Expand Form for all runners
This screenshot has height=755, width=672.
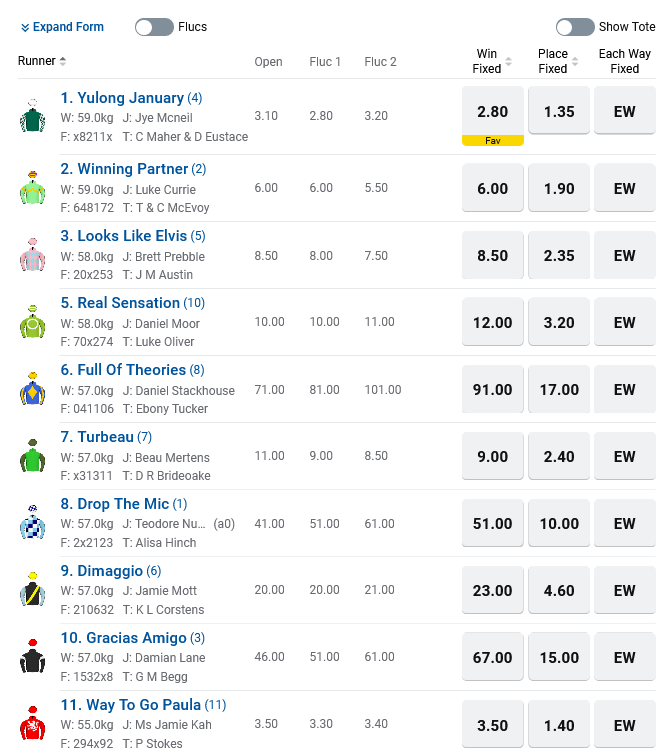pyautogui.click(x=62, y=27)
